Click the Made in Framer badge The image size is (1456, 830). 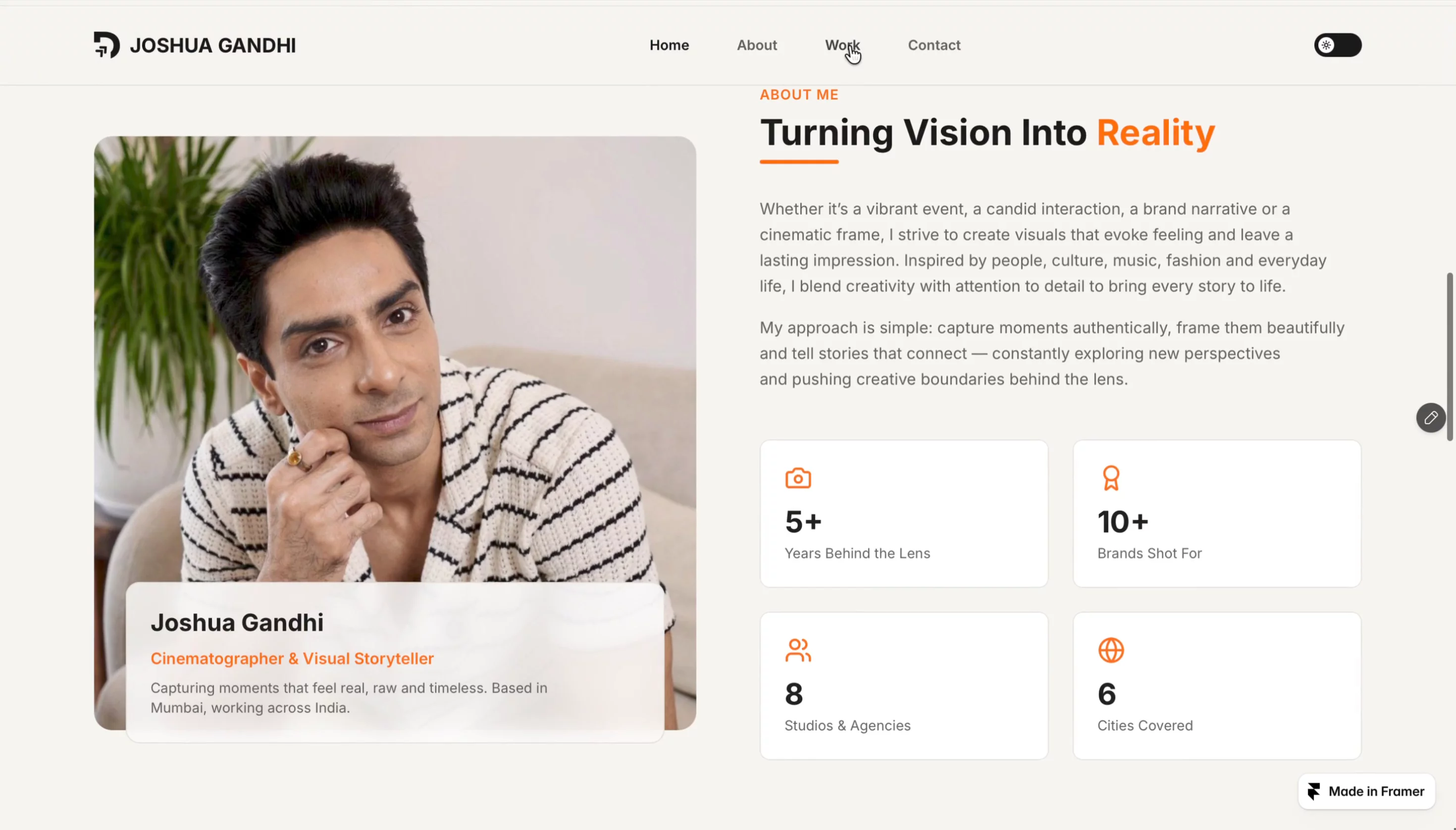pos(1366,791)
